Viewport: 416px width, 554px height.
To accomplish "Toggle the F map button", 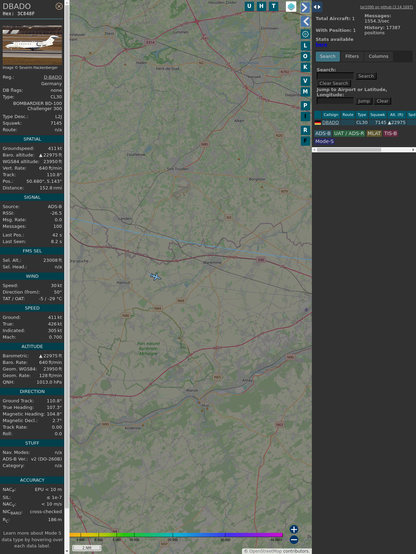I will tap(305, 141).
